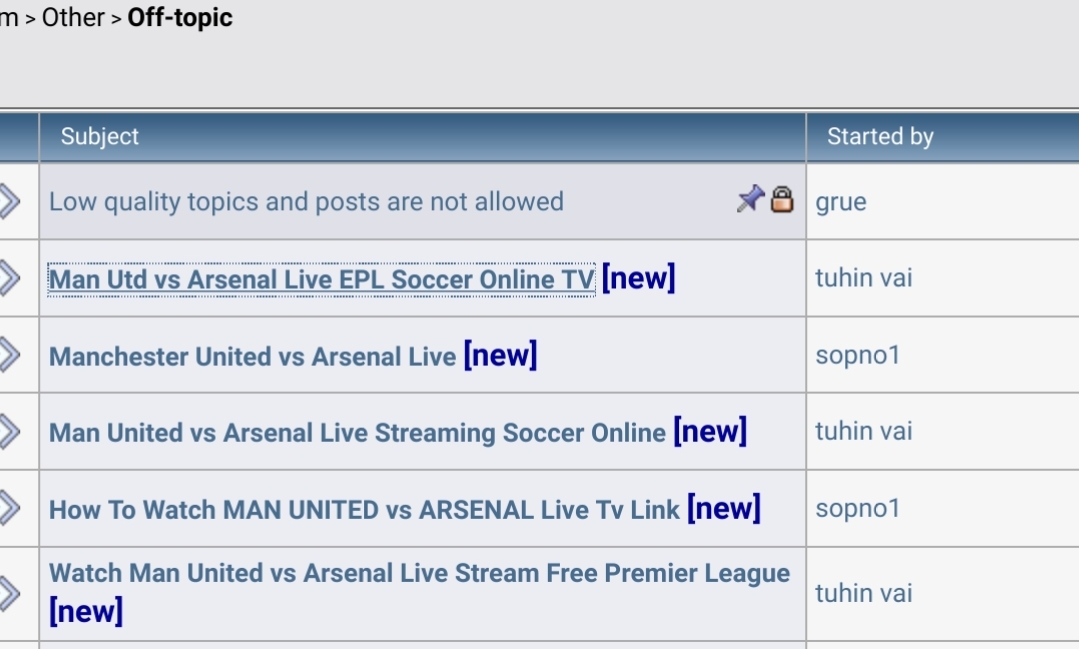Open 'Watch Man United vs Arsenal Live Stream Free'
The width and height of the screenshot is (1079, 649).
(419, 573)
